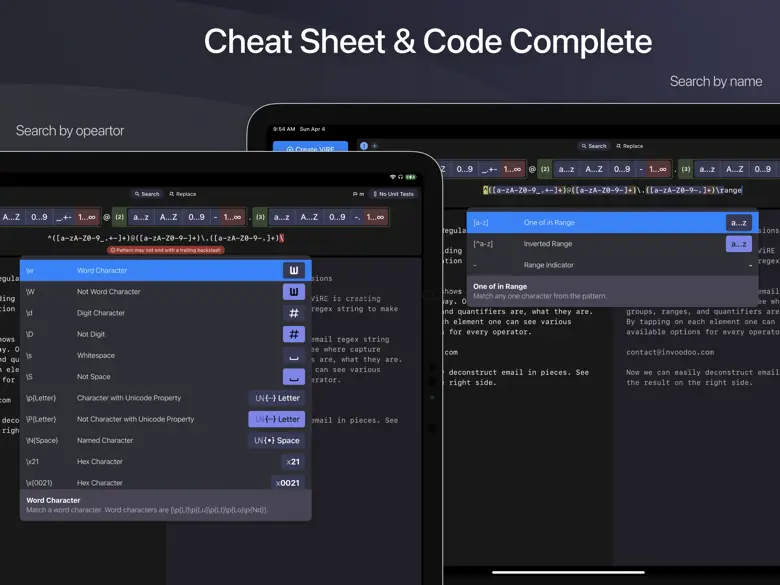Click purple 'UN{–} Letter' badge for Not Character

point(277,419)
